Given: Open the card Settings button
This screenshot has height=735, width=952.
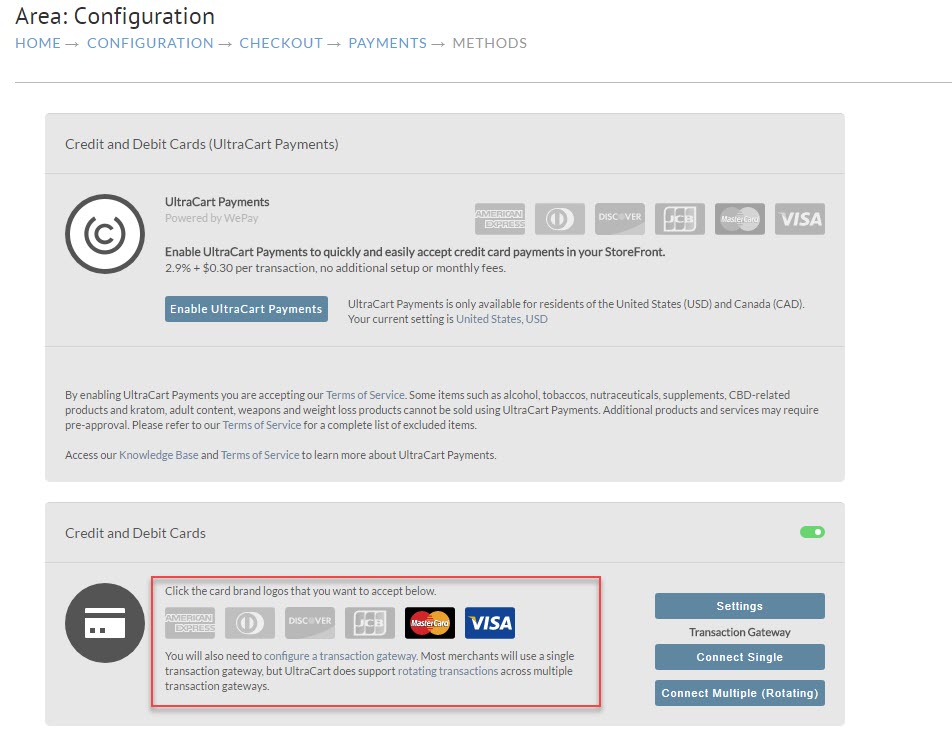Looking at the screenshot, I should tap(740, 606).
